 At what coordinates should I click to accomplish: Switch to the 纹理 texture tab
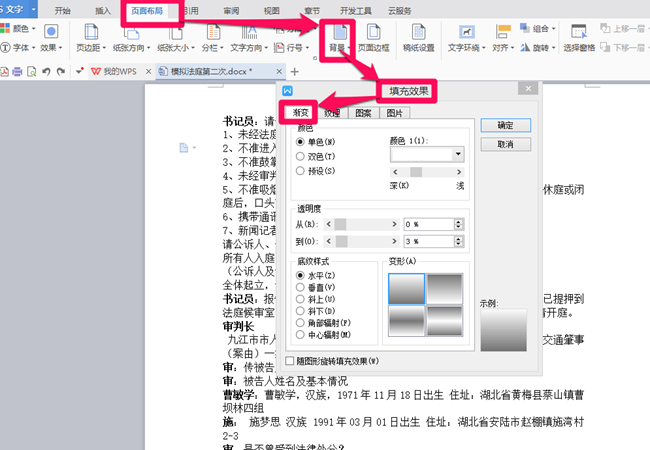coord(332,113)
